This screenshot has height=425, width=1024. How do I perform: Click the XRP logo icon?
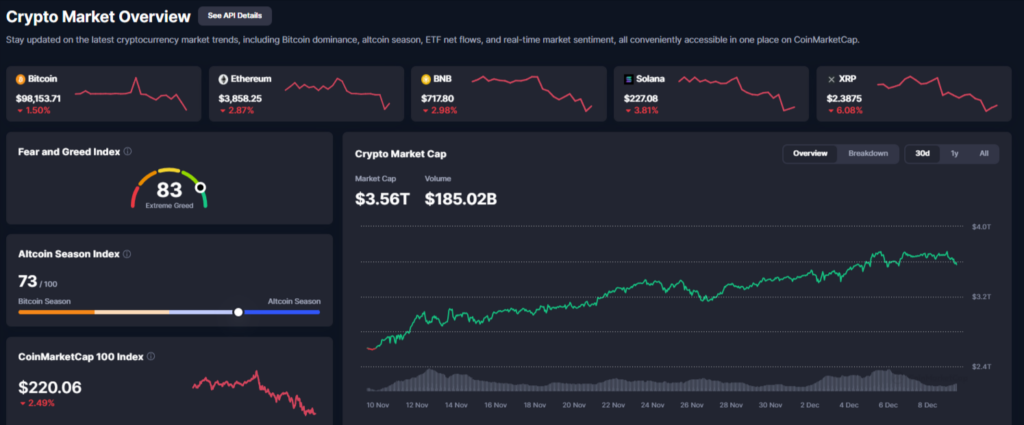click(829, 78)
